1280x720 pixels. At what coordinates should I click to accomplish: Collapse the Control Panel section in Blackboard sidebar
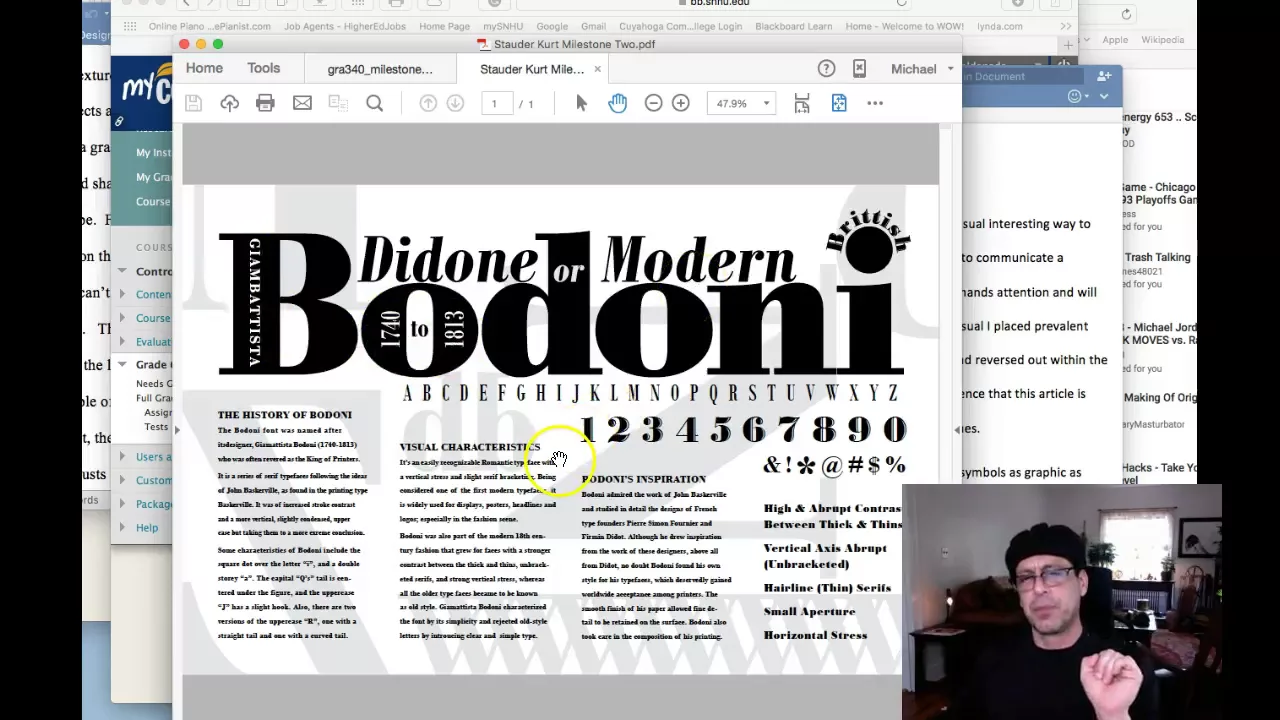click(x=122, y=271)
